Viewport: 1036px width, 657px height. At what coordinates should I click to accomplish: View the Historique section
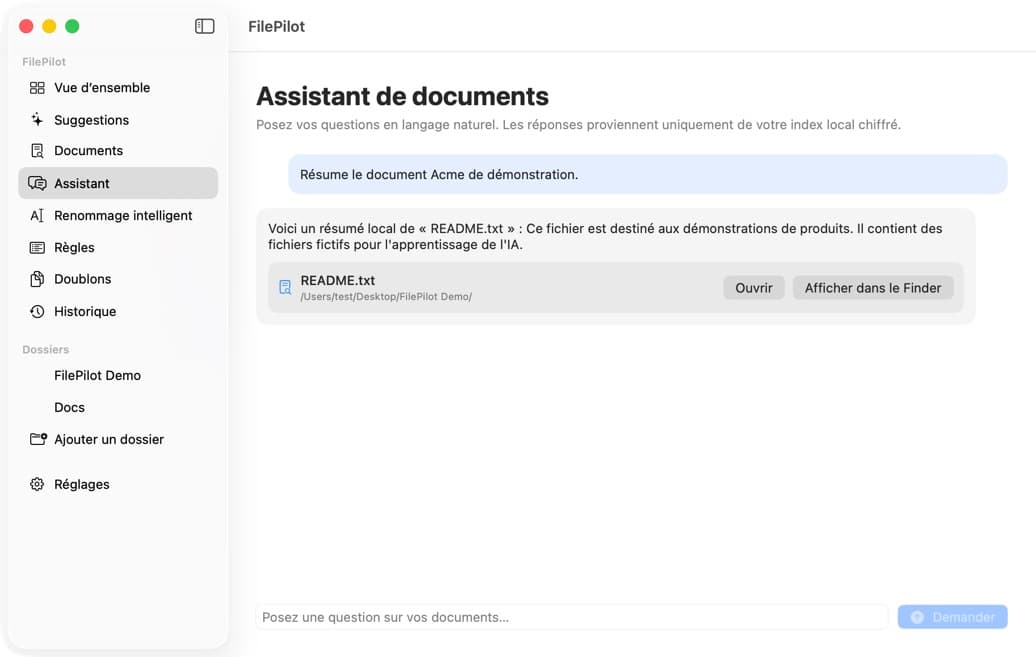[x=118, y=311]
